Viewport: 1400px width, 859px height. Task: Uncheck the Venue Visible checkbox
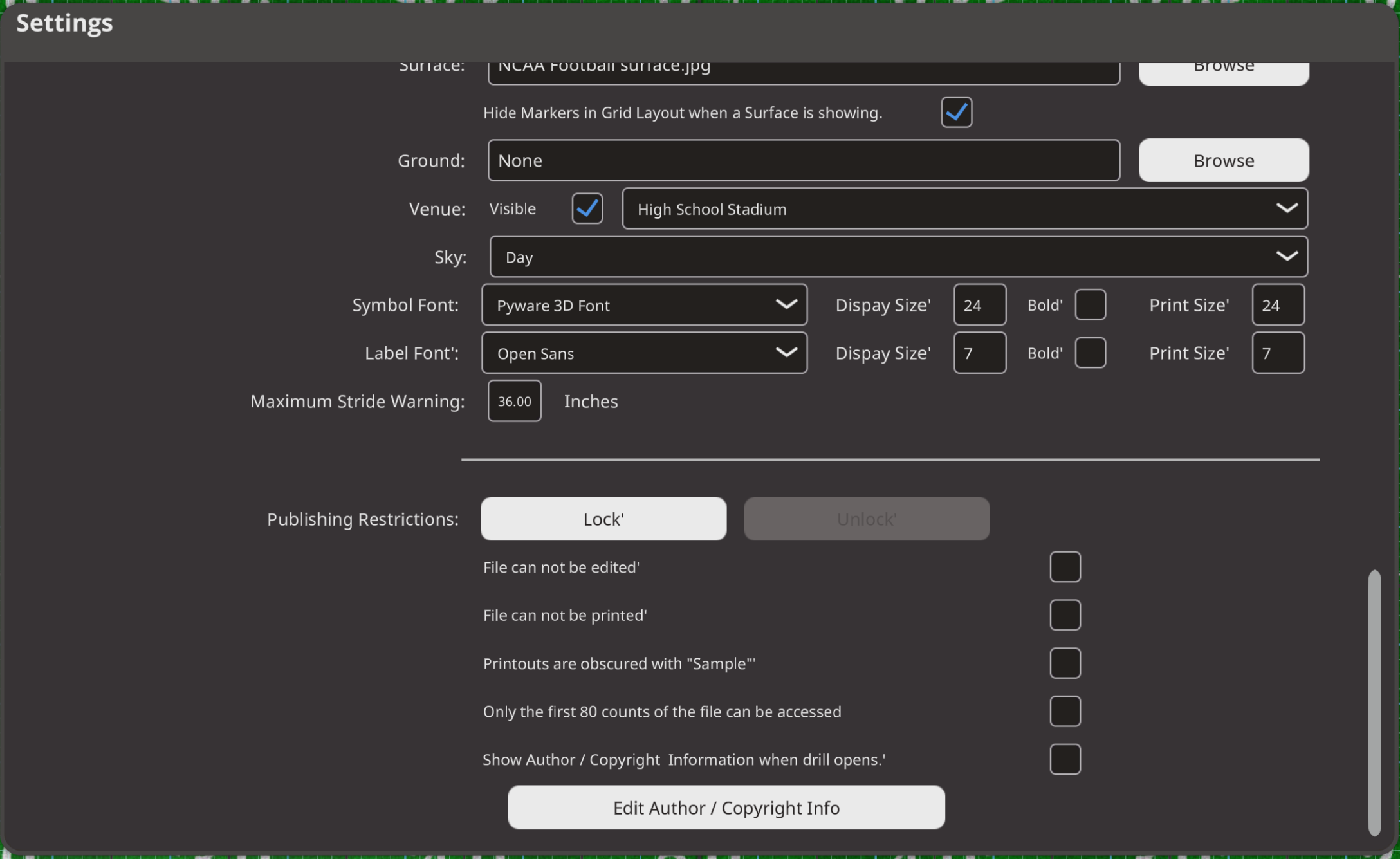[587, 208]
